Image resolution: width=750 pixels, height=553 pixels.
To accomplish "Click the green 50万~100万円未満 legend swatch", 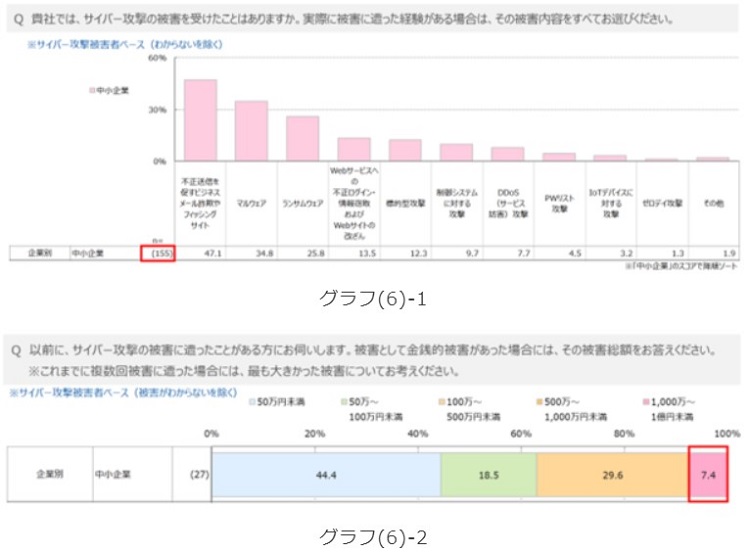I will click(x=344, y=402).
